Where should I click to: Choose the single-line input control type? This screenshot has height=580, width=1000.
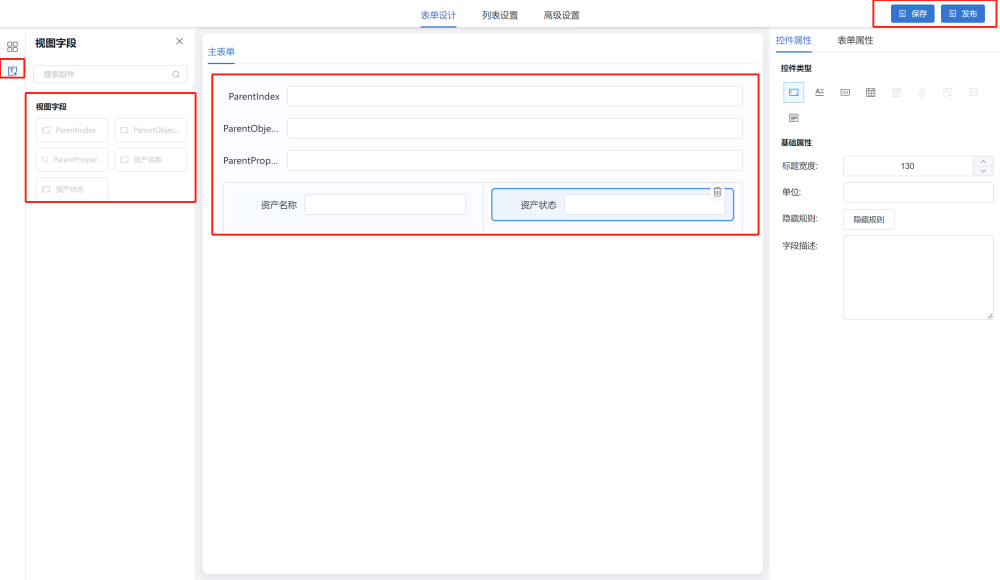[793, 92]
